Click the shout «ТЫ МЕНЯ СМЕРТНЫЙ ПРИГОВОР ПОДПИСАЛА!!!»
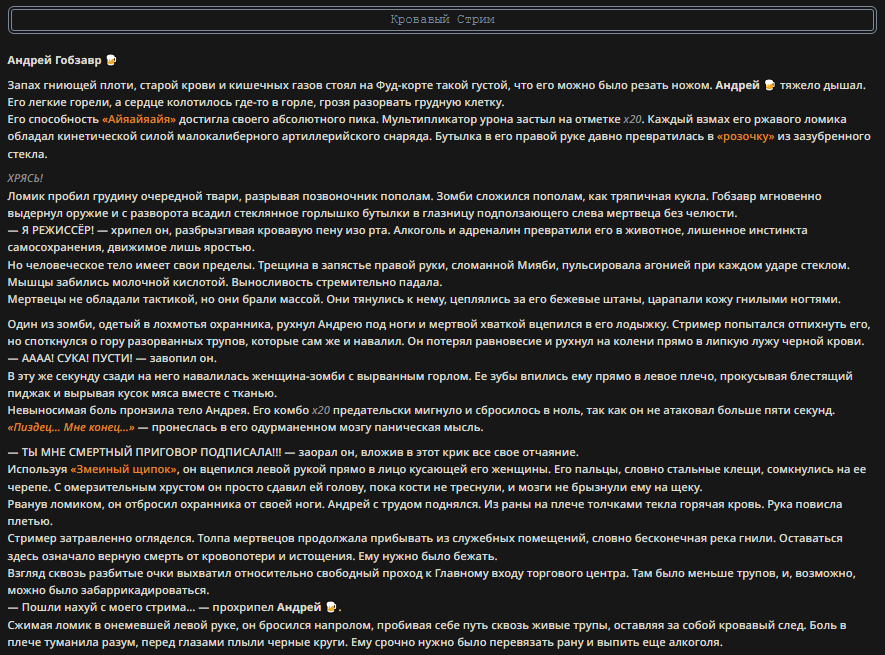The width and height of the screenshot is (885, 655). click(x=151, y=452)
